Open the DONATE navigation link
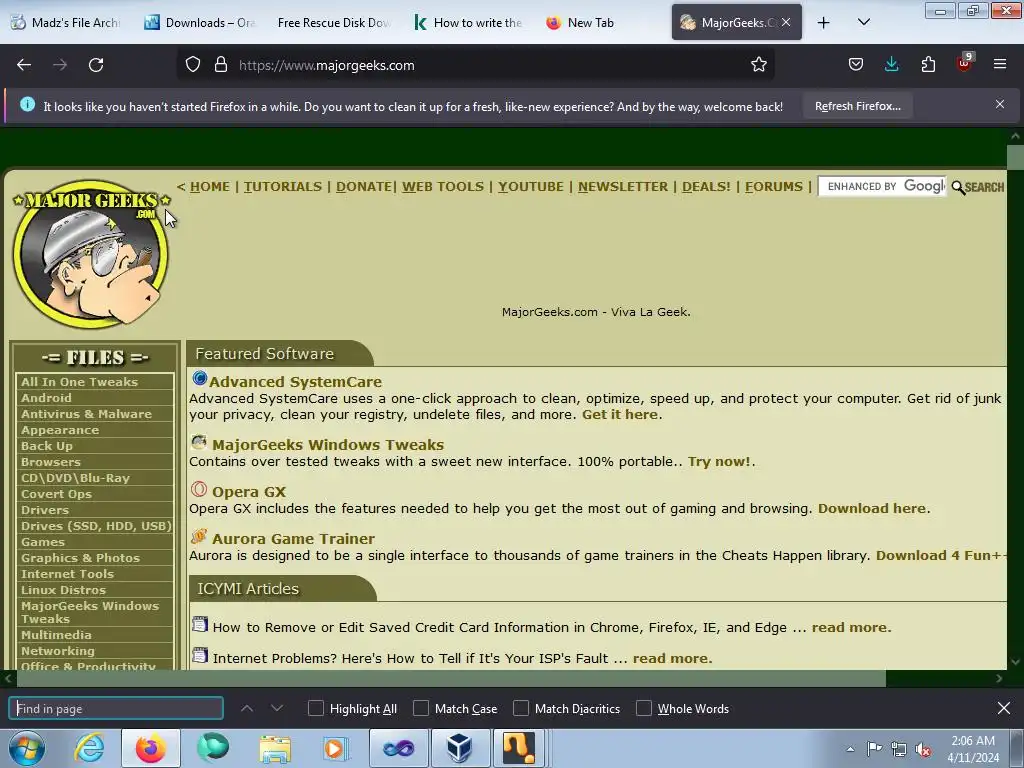Viewport: 1024px width, 768px height. [x=364, y=187]
